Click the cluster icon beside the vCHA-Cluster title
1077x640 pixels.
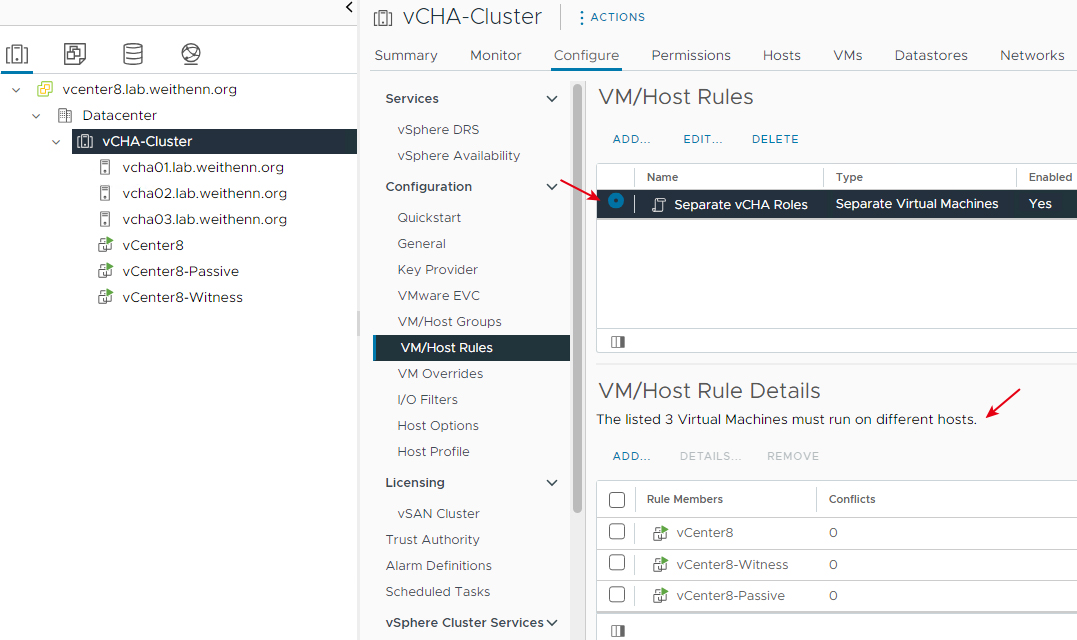383,18
